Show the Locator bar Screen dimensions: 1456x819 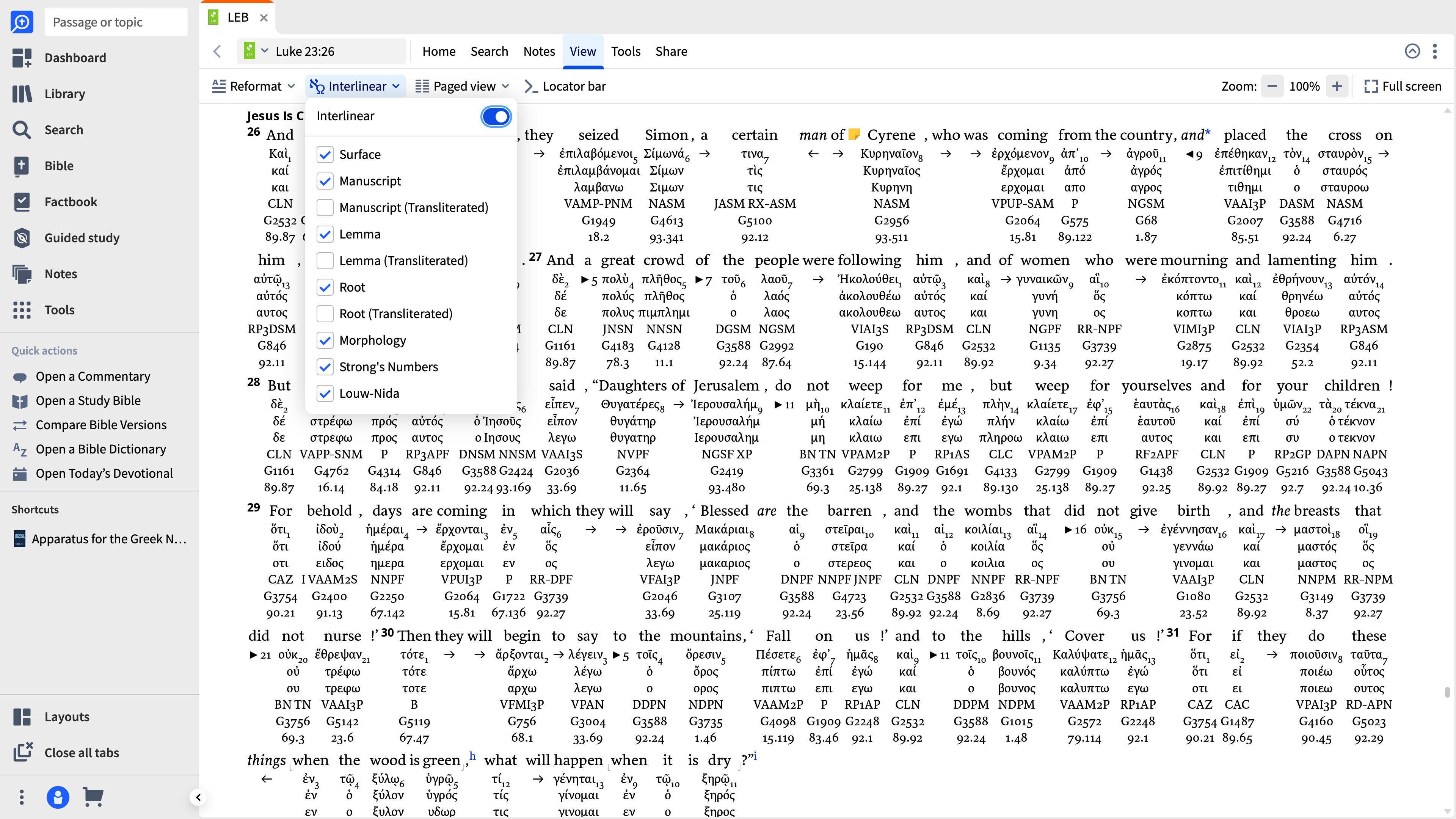click(565, 86)
